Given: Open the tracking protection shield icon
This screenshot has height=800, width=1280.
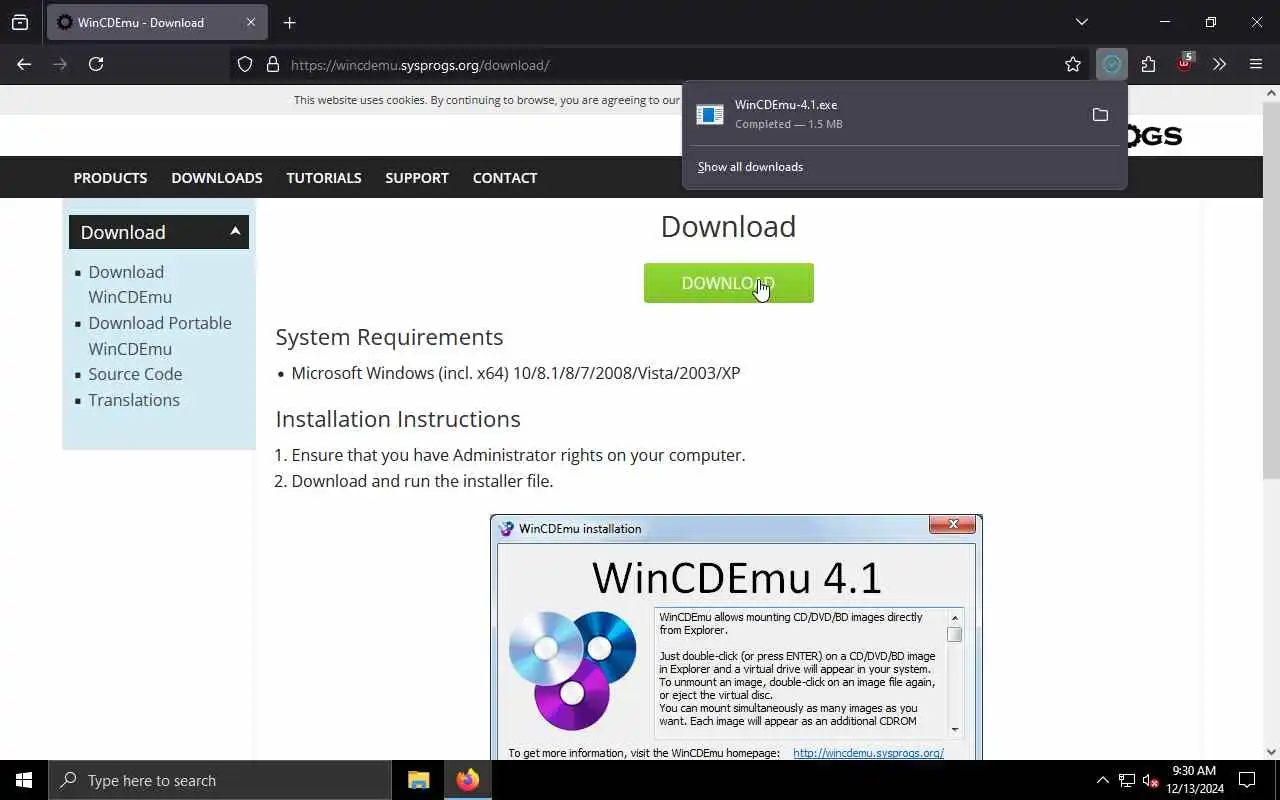Looking at the screenshot, I should click(245, 64).
